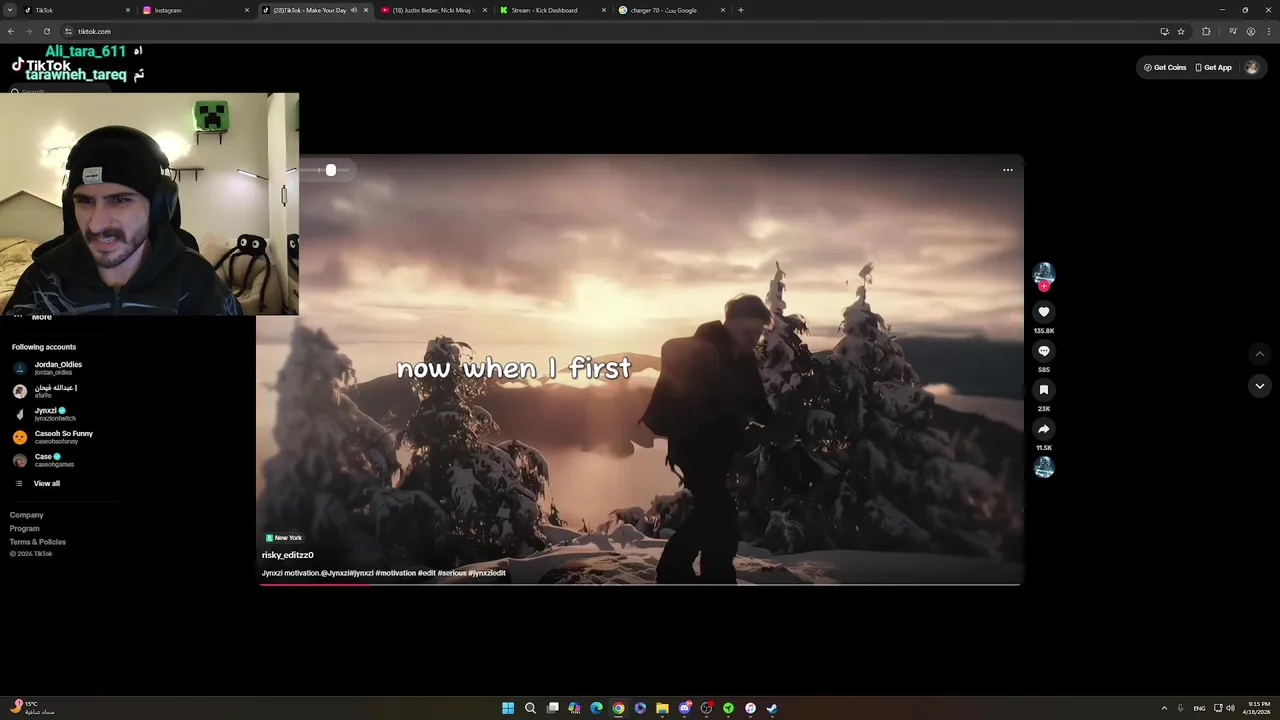
Task: Open risky_editzz0 creator username
Action: coord(288,555)
